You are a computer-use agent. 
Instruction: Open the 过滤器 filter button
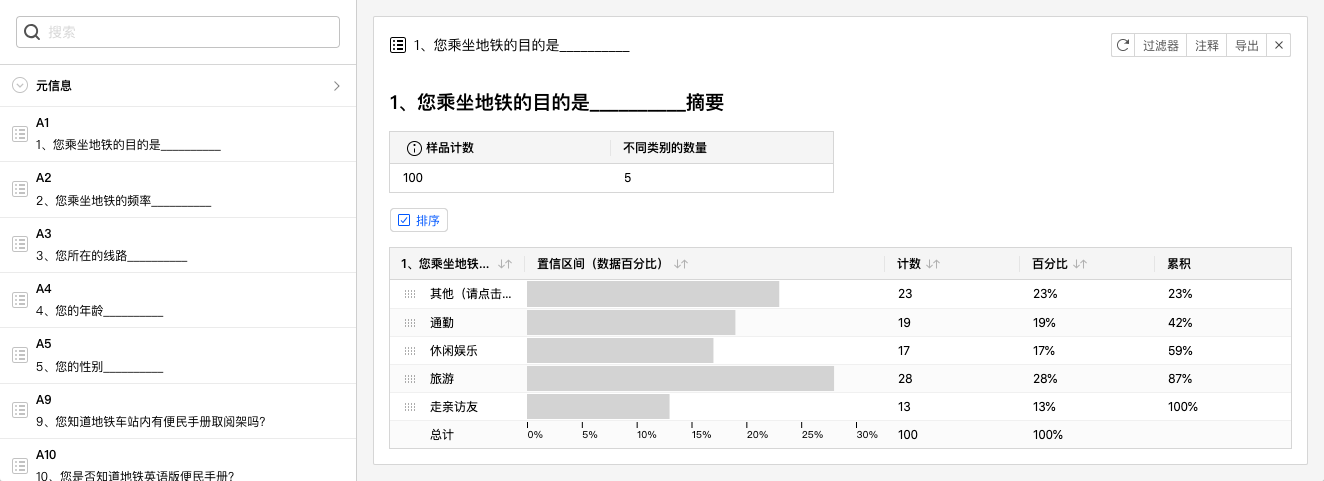click(1161, 45)
